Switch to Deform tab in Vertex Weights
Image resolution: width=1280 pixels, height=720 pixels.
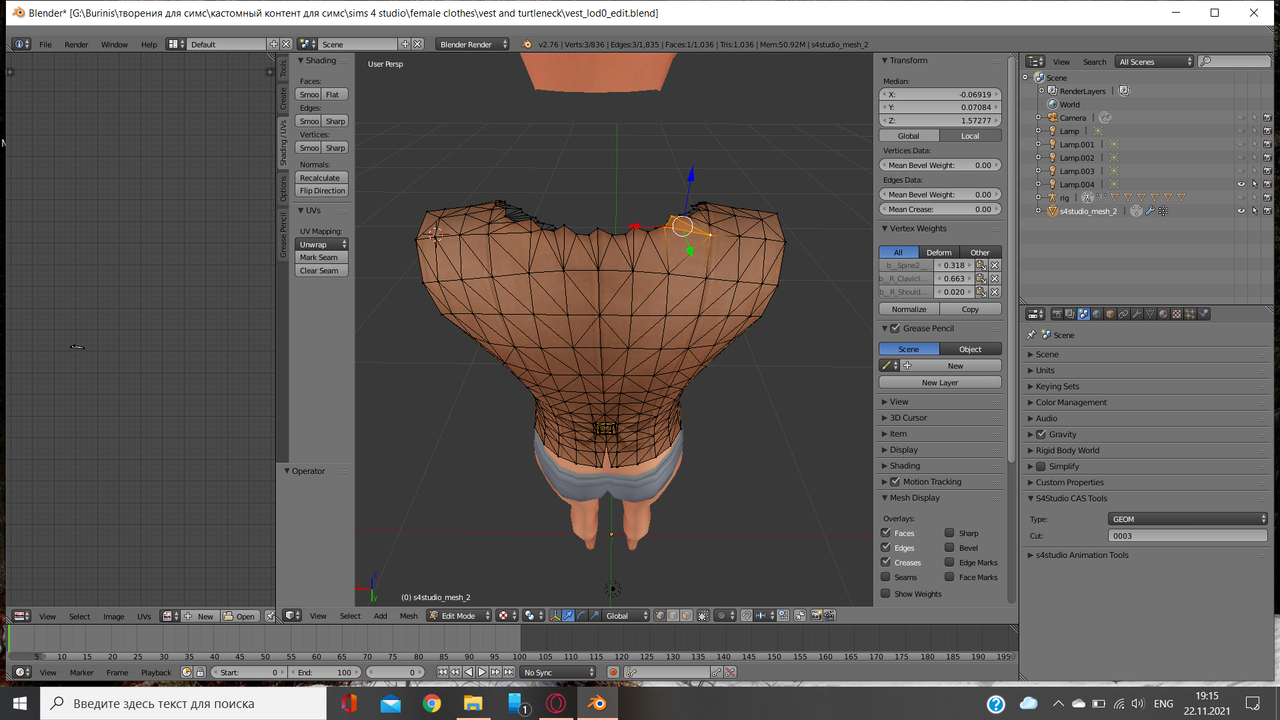(938, 252)
